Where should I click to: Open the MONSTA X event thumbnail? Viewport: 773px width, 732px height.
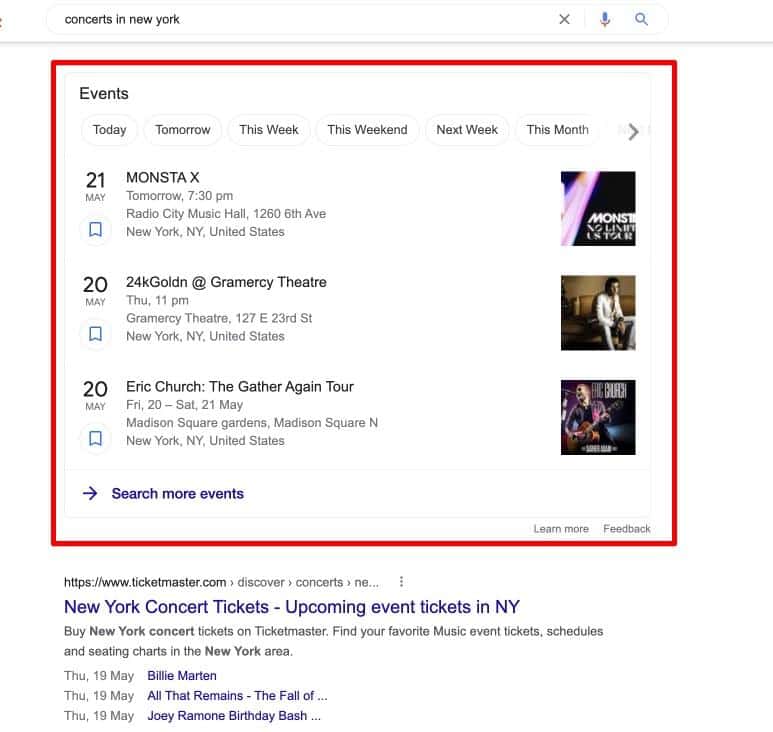click(598, 208)
